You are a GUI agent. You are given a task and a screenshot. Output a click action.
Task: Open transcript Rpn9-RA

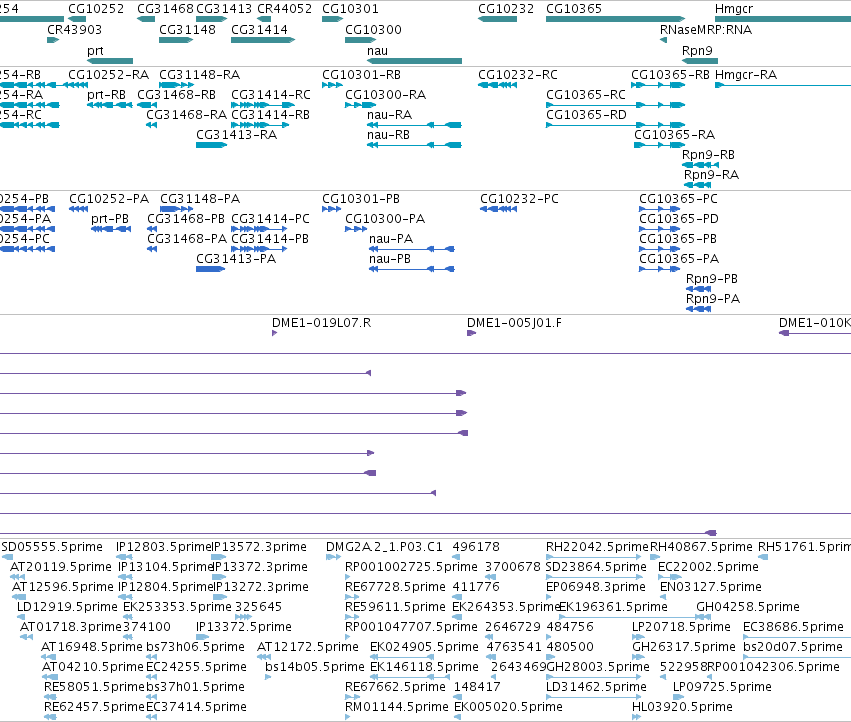point(711,175)
